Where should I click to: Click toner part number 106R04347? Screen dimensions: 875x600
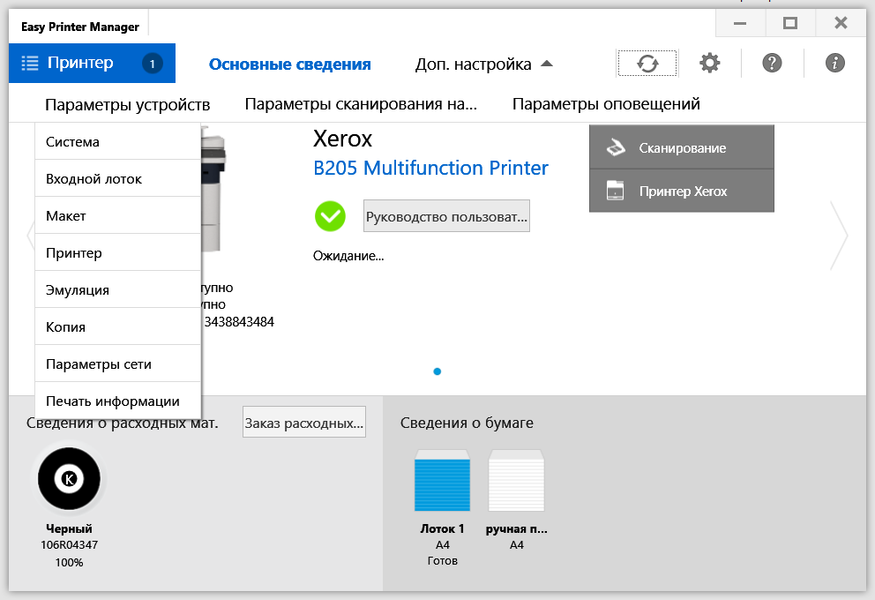[x=69, y=545]
